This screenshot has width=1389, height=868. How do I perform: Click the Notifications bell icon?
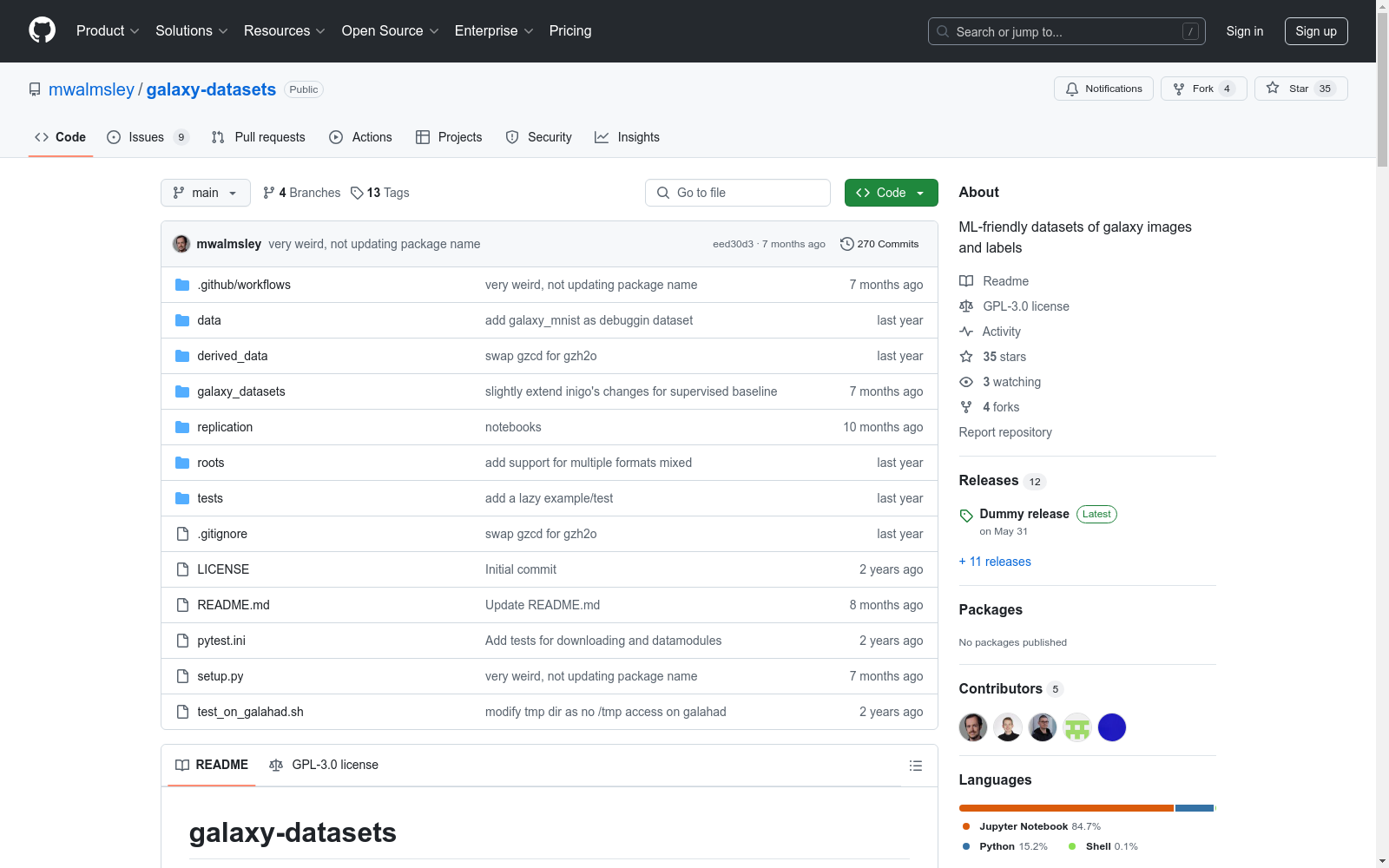(1072, 89)
